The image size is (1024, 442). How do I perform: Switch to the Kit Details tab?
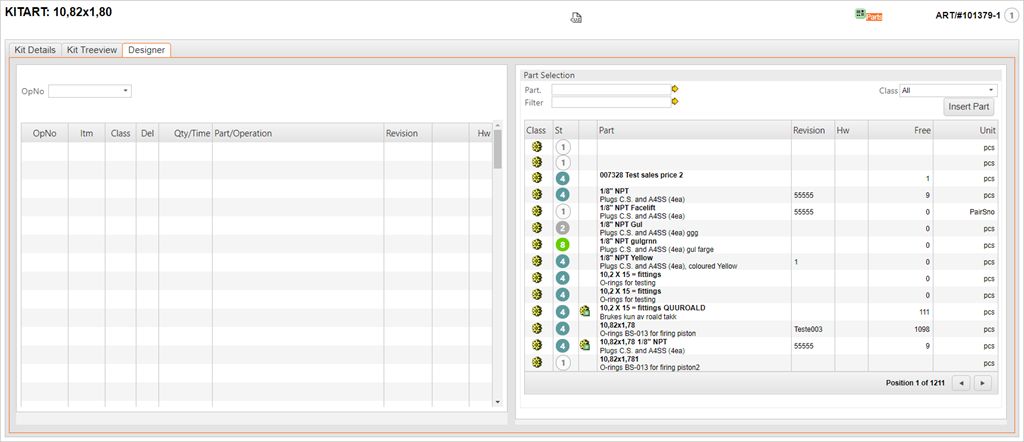tap(35, 49)
